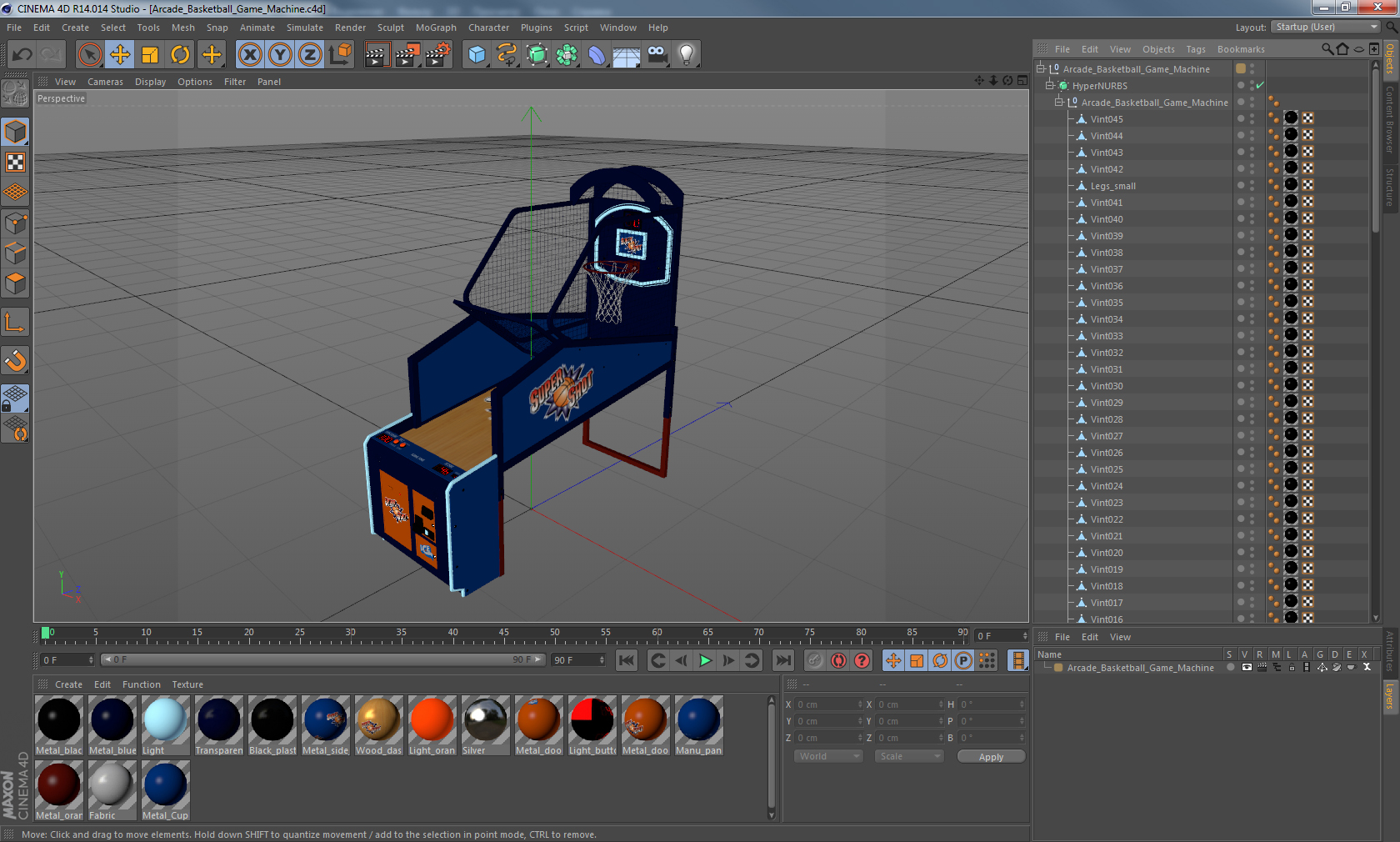Open Edit Render Settings
1400x842 pixels.
[437, 55]
